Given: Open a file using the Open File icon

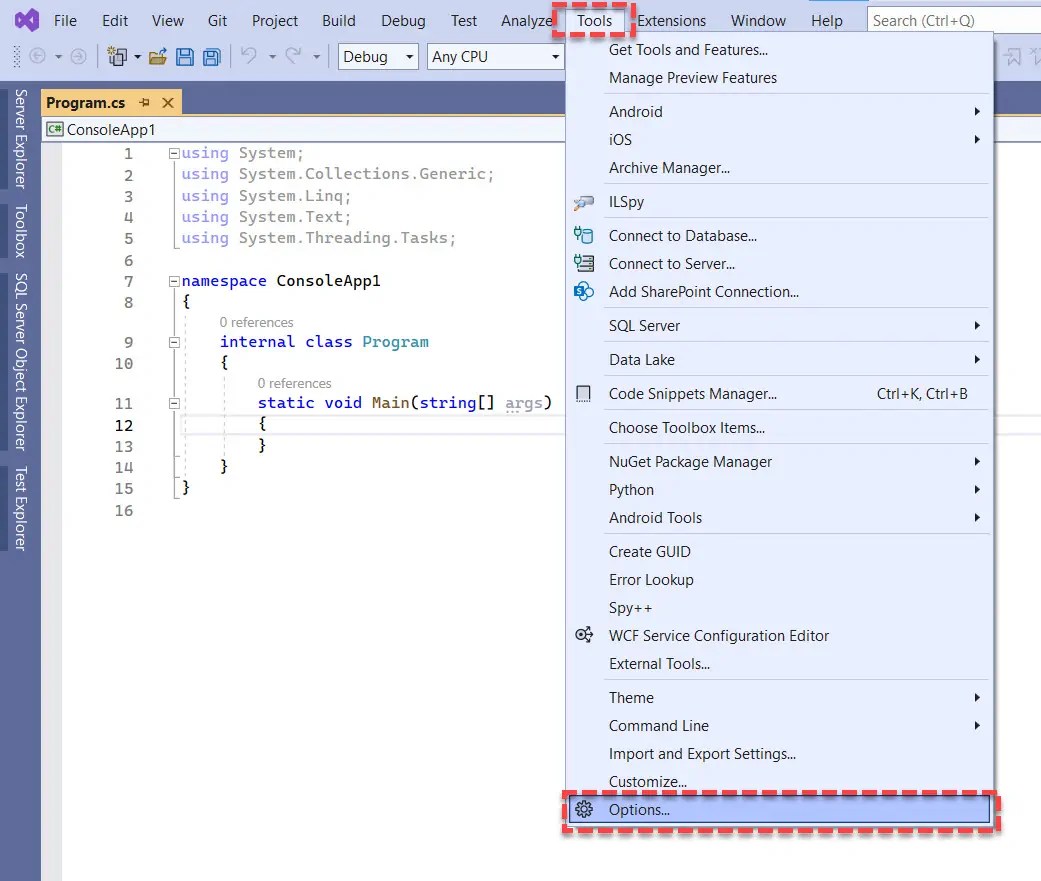Looking at the screenshot, I should tap(157, 56).
